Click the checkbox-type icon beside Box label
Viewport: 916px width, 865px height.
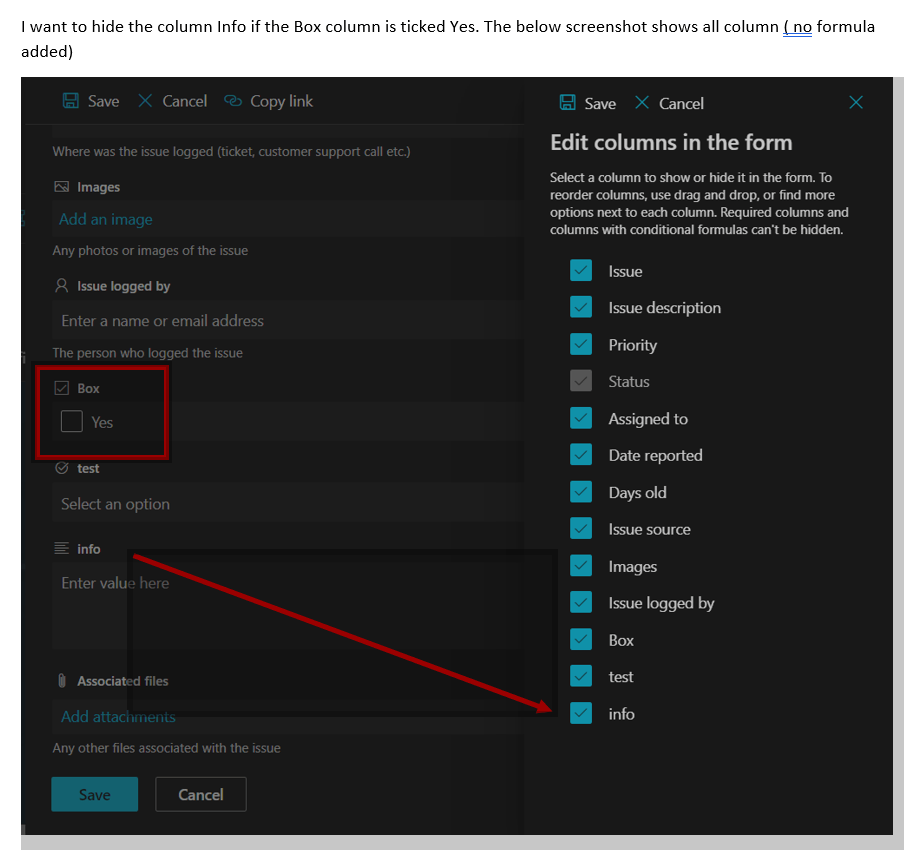[61, 388]
